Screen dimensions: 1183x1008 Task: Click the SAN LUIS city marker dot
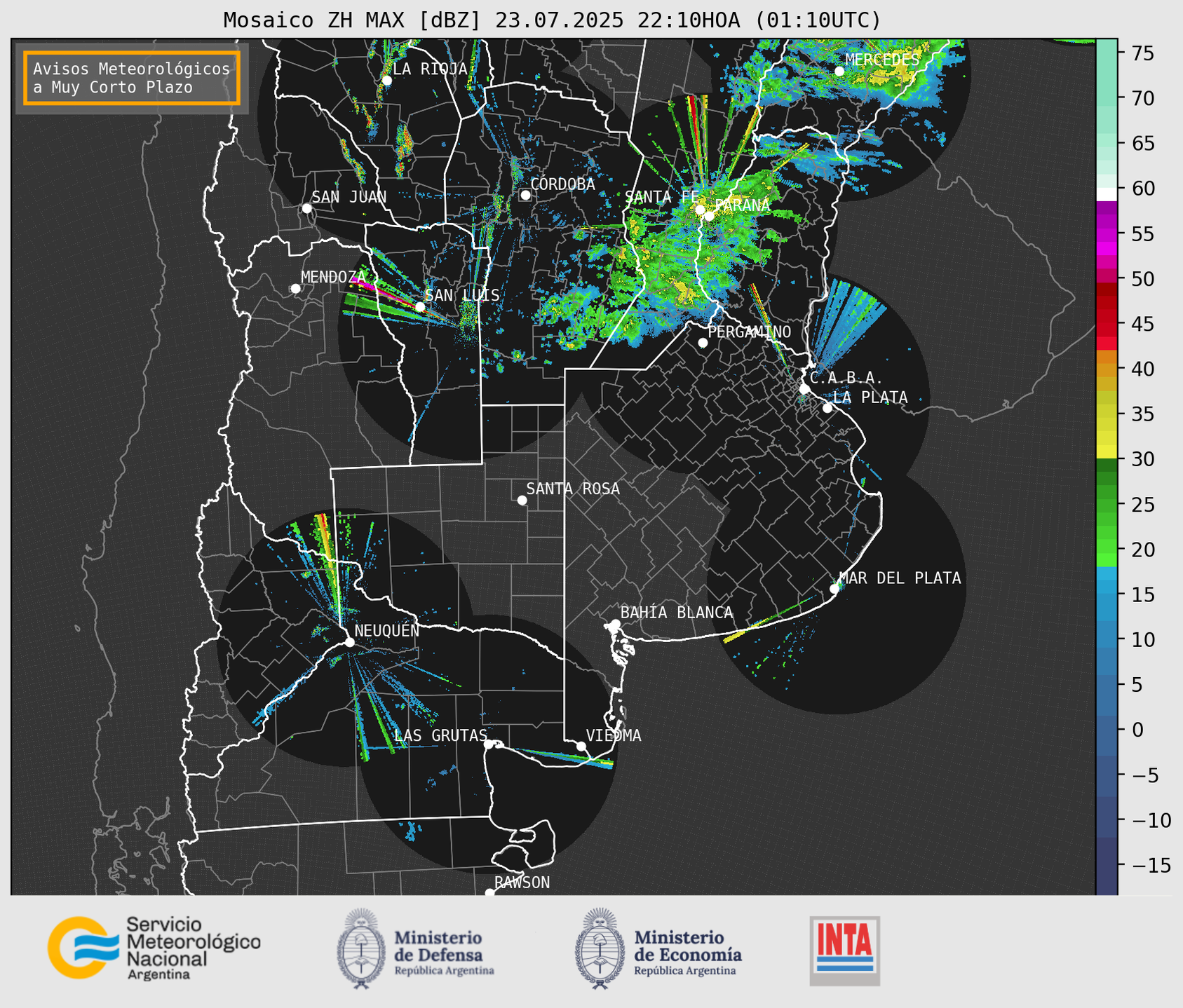click(x=420, y=307)
